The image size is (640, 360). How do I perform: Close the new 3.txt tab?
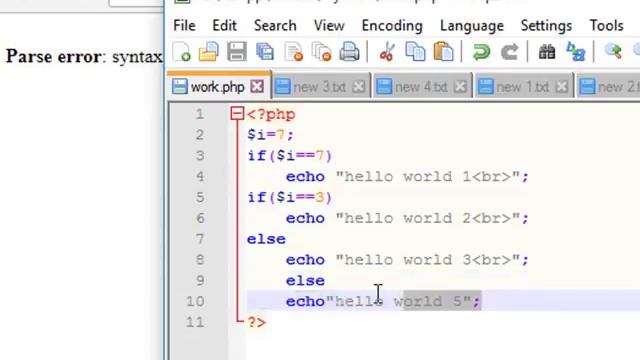(x=358, y=87)
